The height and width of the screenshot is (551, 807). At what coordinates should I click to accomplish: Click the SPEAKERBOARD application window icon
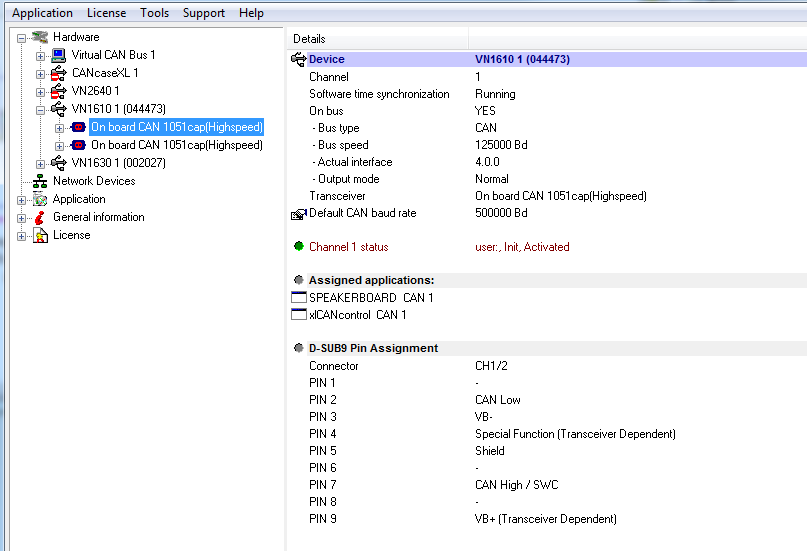299,297
